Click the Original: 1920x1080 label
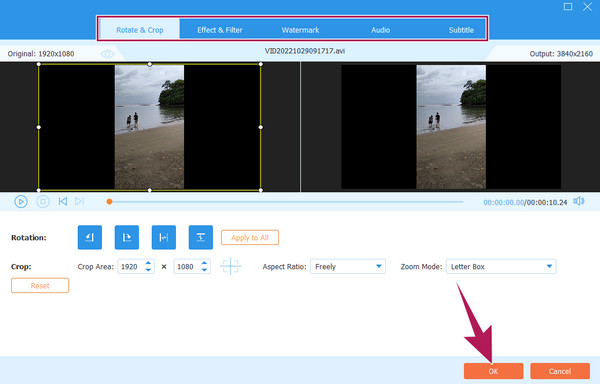 pyautogui.click(x=41, y=54)
